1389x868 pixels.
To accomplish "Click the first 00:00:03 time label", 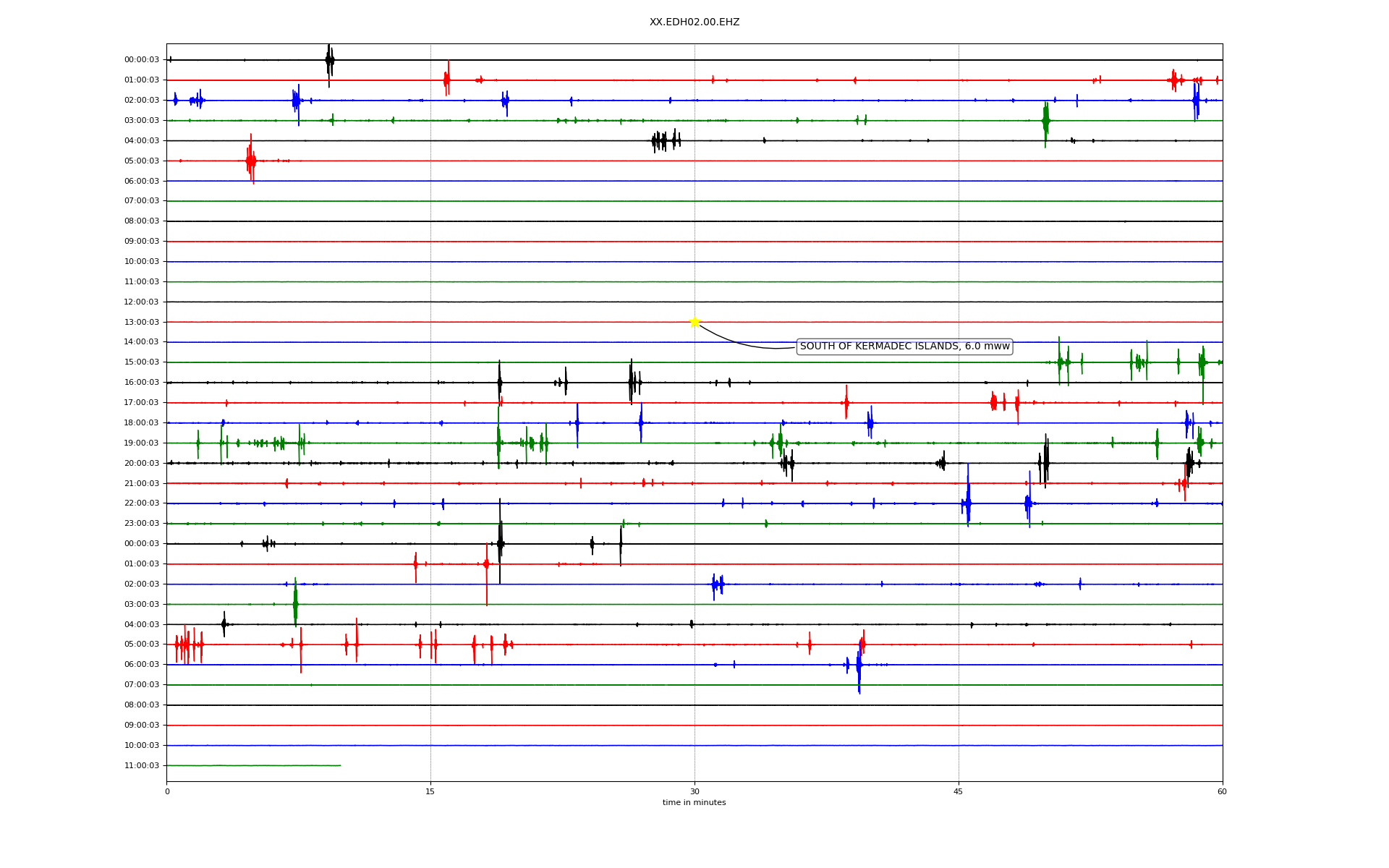I will point(142,60).
